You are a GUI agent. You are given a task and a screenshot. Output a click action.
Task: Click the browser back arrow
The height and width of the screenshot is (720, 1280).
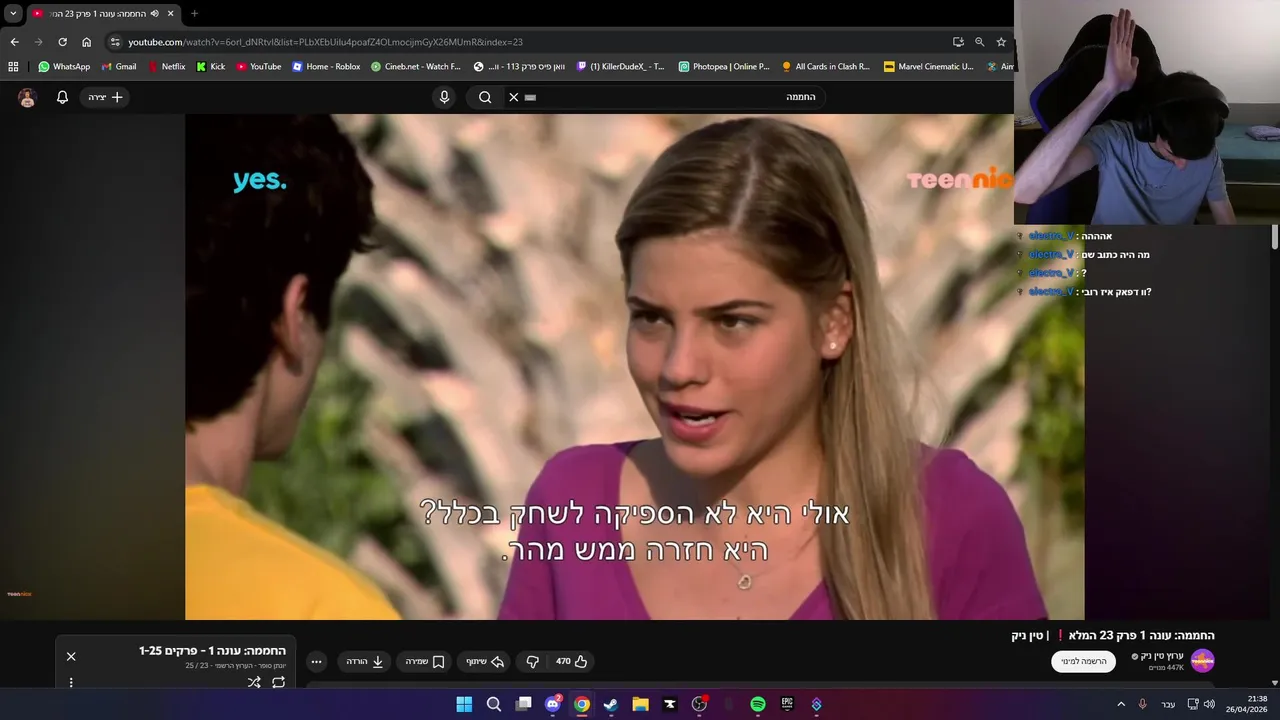point(14,42)
